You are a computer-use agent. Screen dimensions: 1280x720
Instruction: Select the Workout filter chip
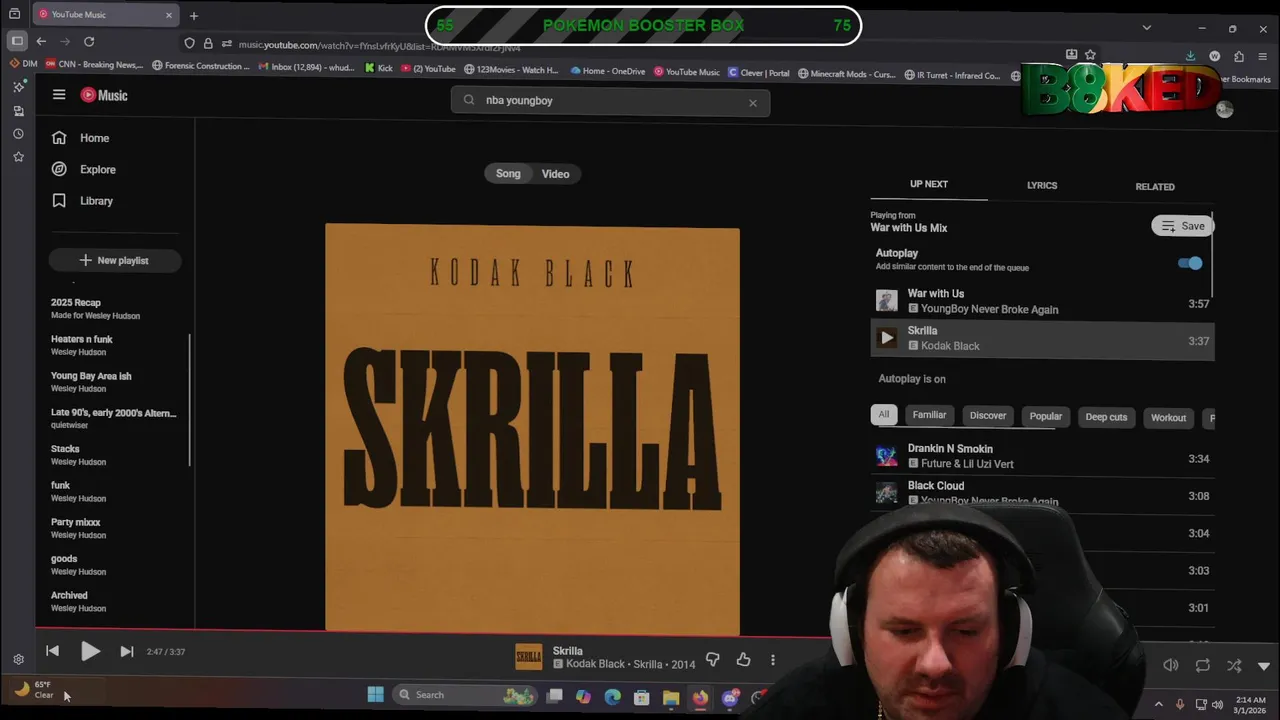pos(1168,418)
